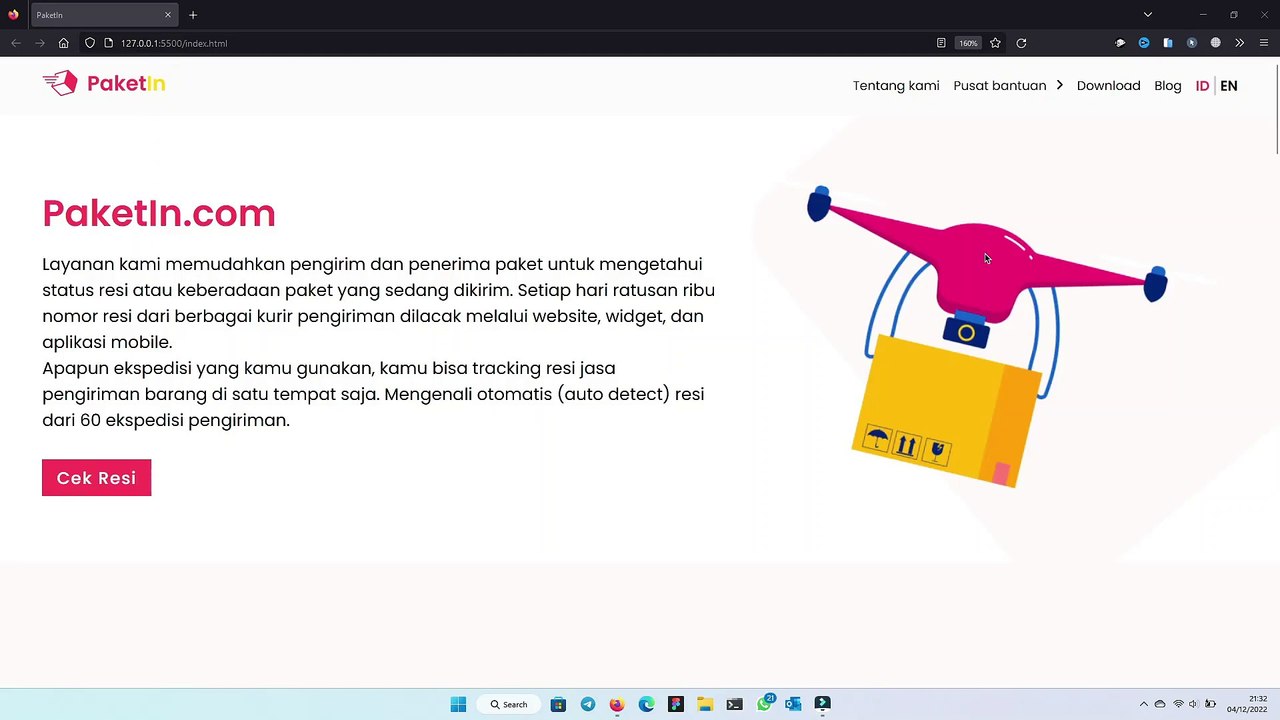1280x720 pixels.
Task: Close the PaketIn tab
Action: click(168, 15)
